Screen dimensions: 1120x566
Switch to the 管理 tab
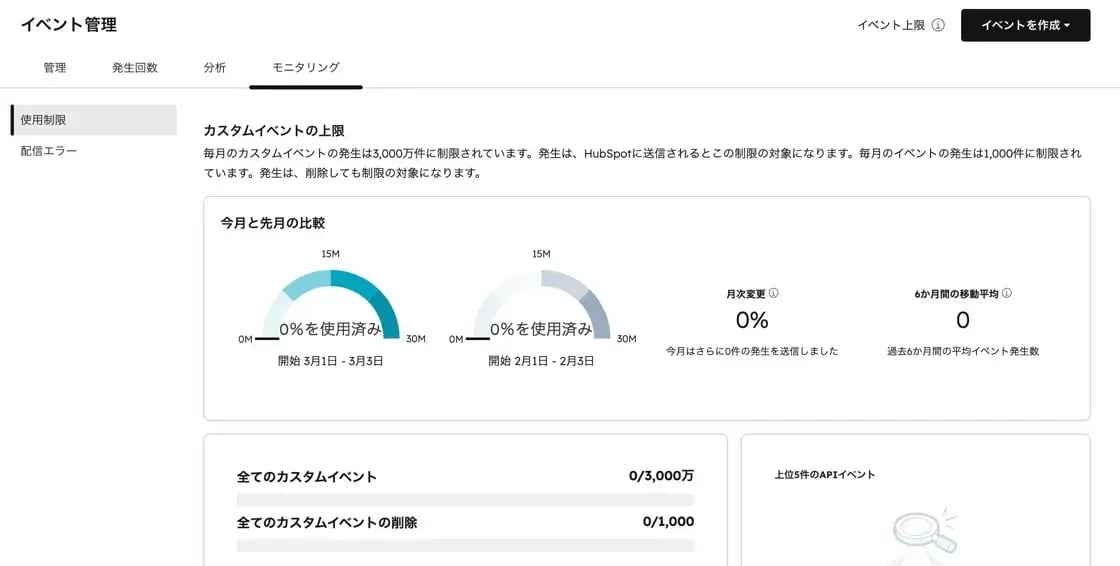pyautogui.click(x=54, y=67)
